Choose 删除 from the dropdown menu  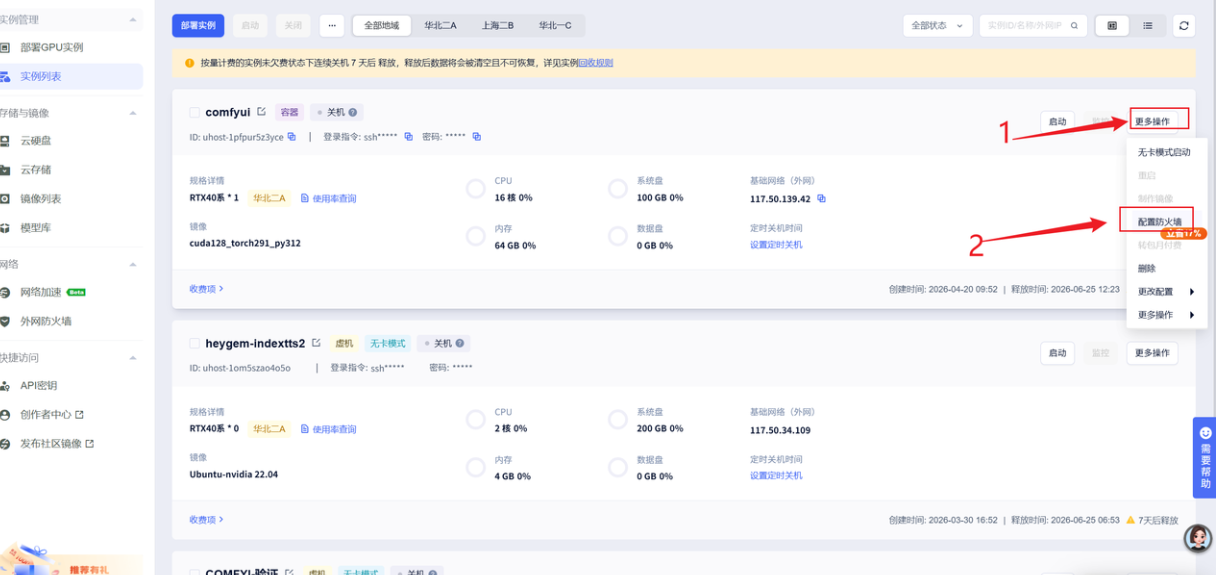(x=1147, y=269)
